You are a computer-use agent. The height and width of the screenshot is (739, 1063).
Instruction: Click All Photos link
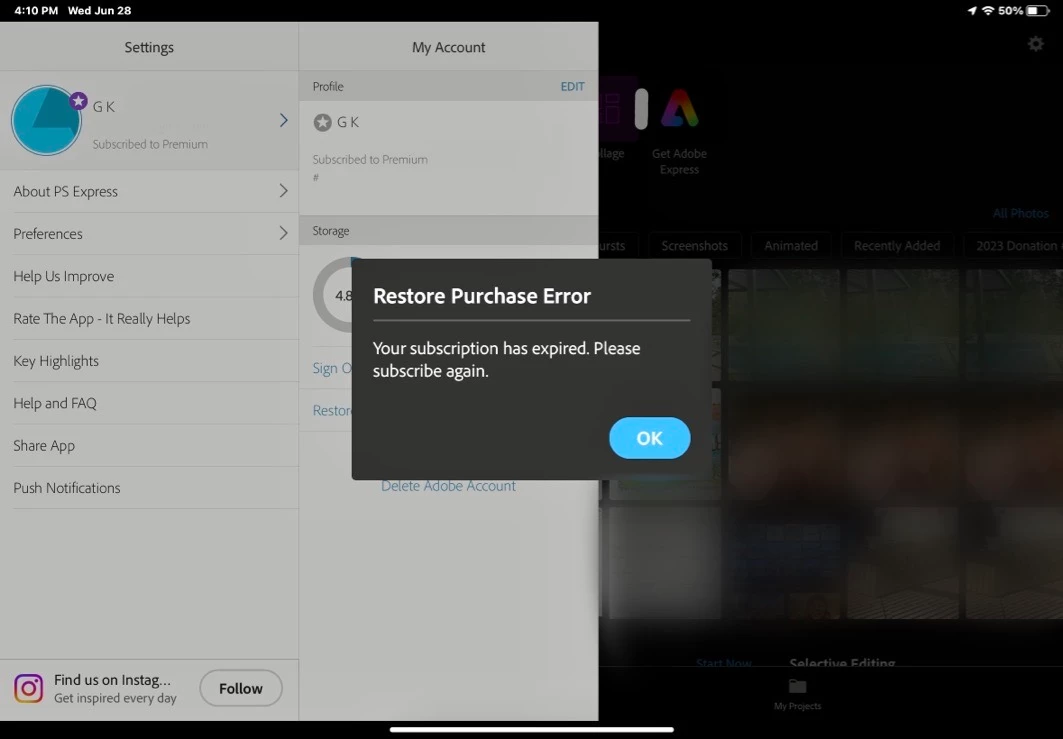click(1020, 213)
